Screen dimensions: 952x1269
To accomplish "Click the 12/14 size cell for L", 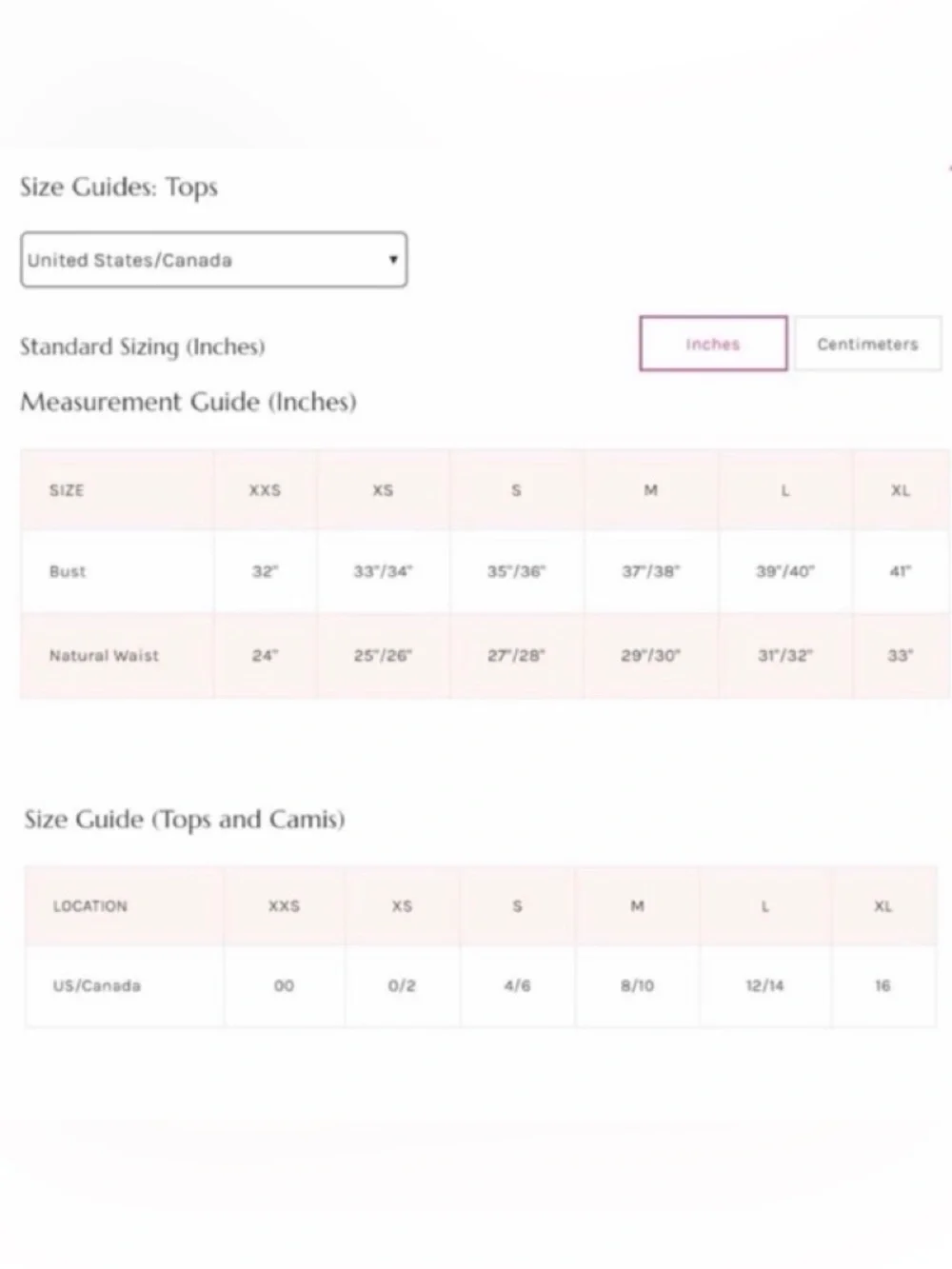I will (x=764, y=986).
